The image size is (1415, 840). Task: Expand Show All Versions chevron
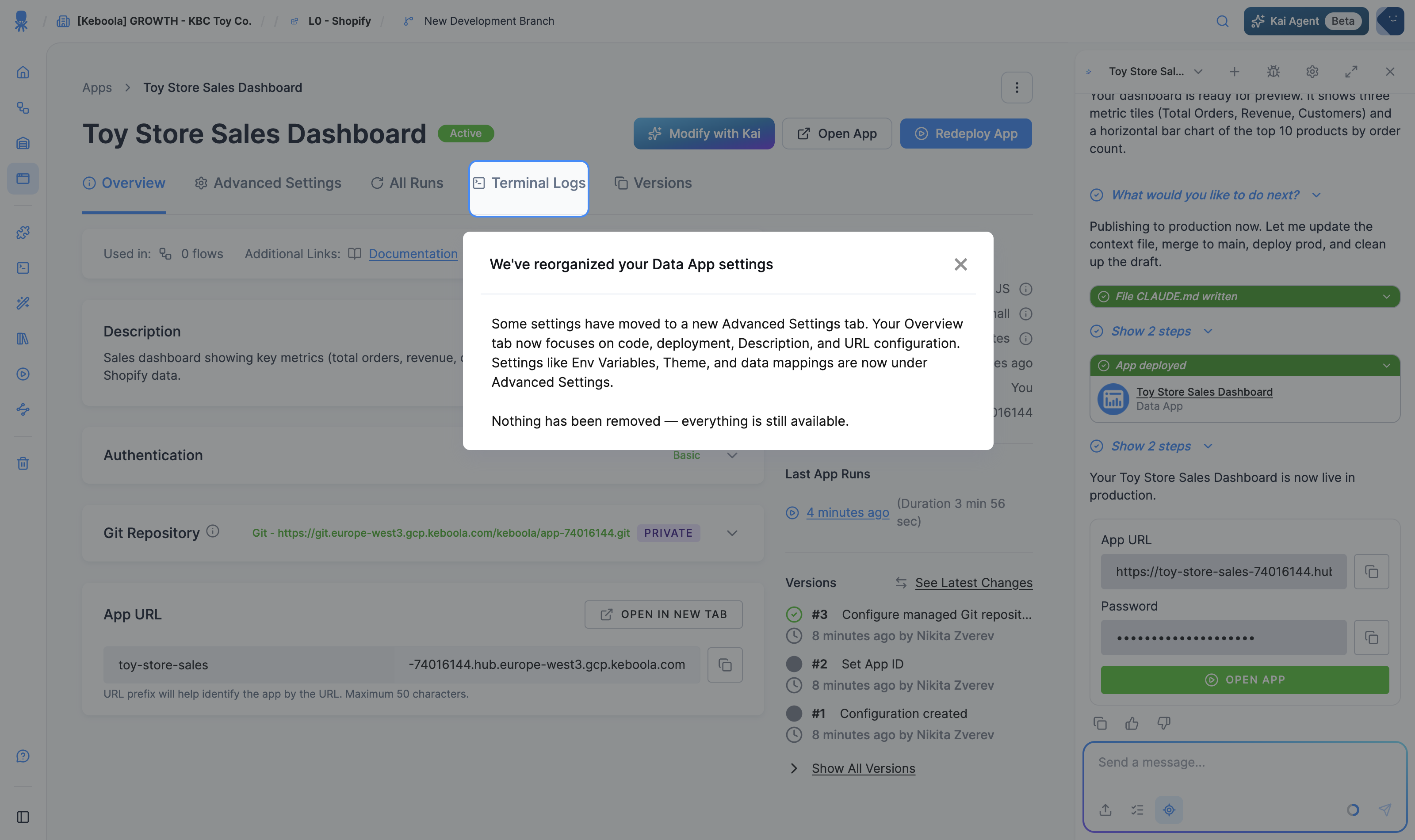pos(794,769)
